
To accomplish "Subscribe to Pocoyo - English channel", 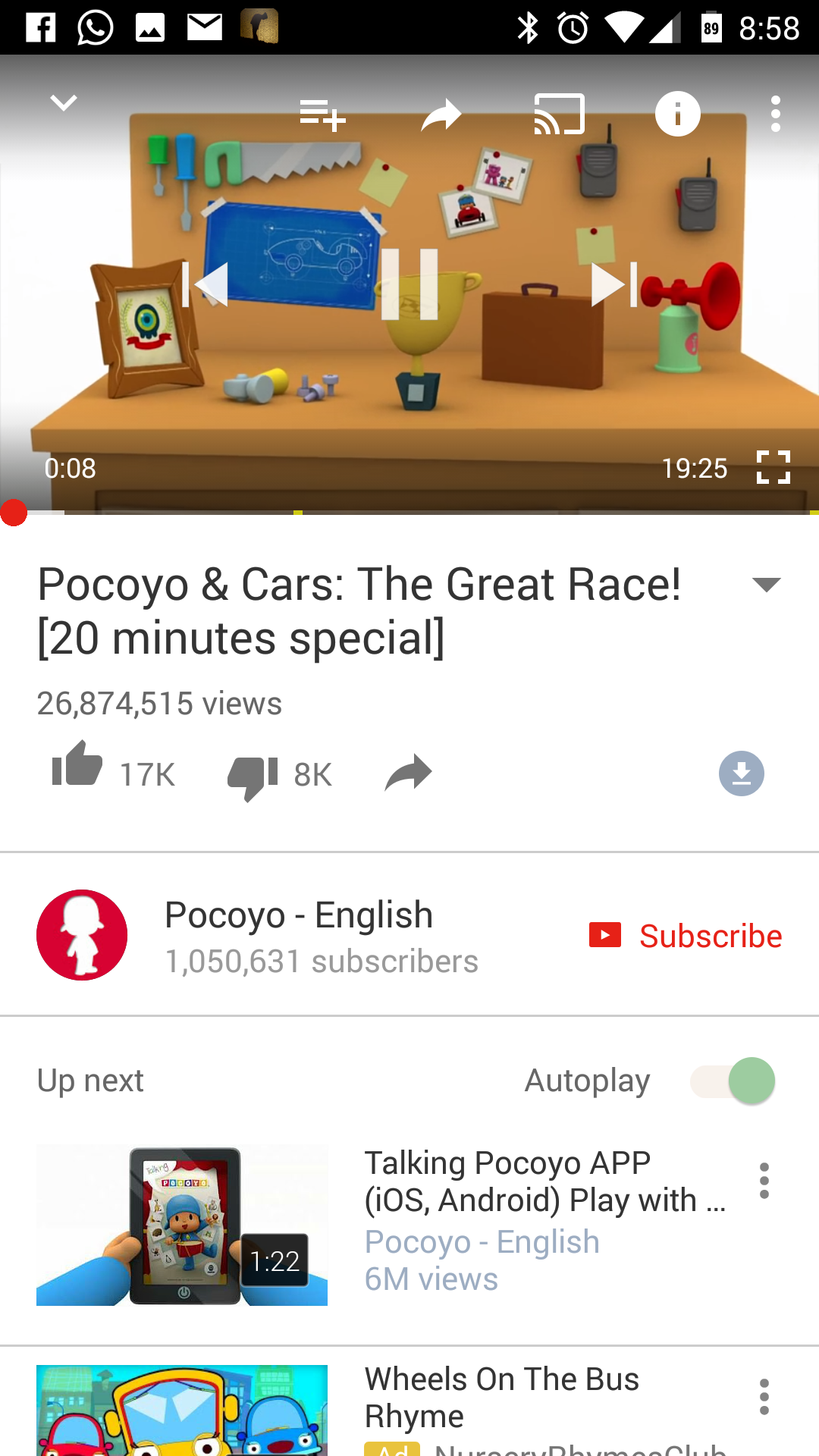I will pyautogui.click(x=686, y=936).
